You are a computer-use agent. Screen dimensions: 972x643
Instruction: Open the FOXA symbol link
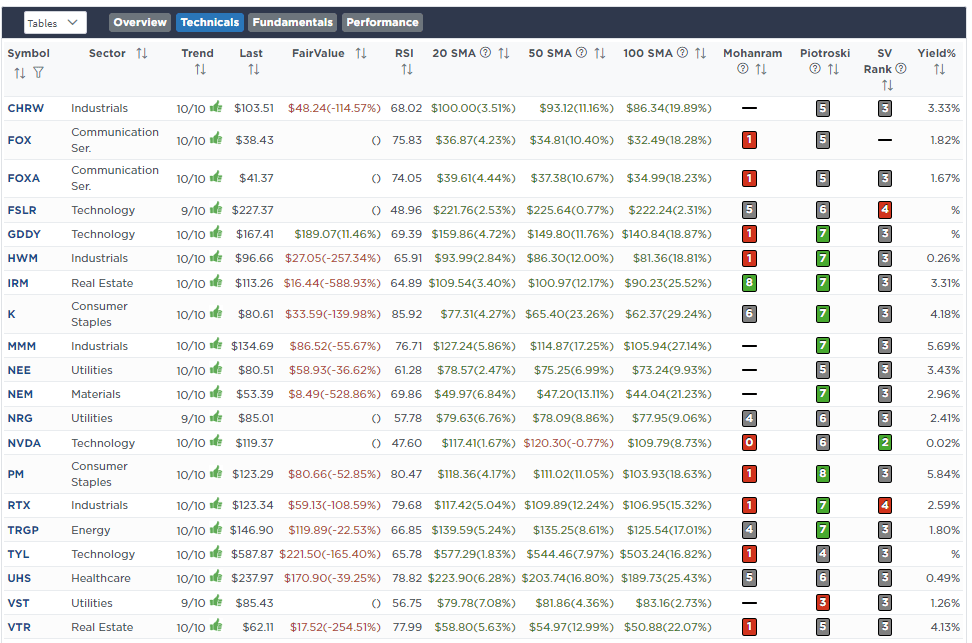pos(24,178)
